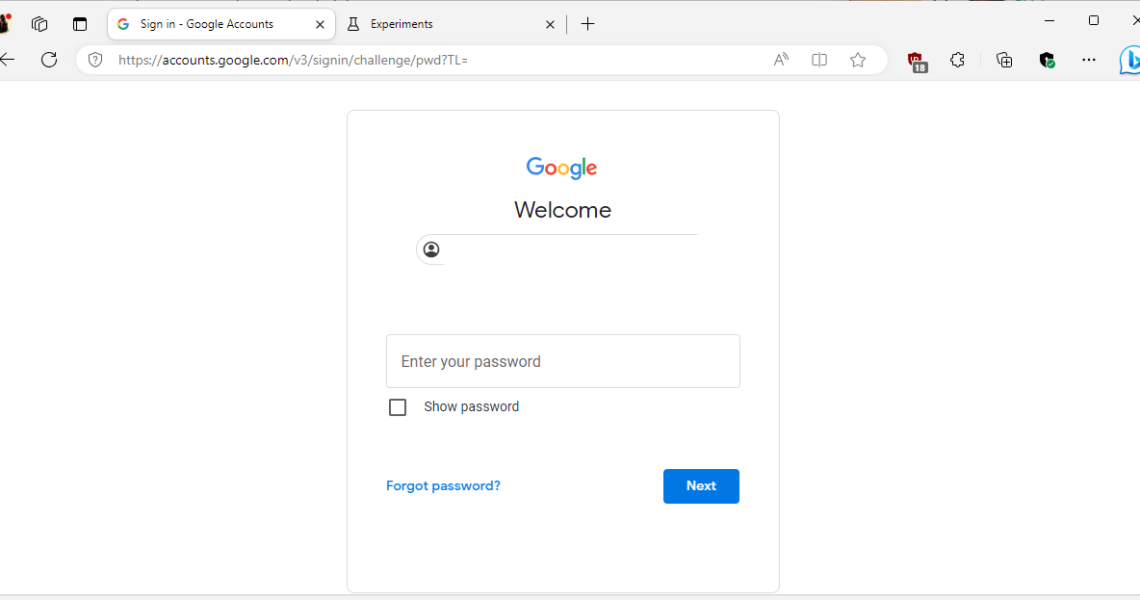The height and width of the screenshot is (600, 1140).
Task: Open the Workspaces icon
Action: [40, 24]
